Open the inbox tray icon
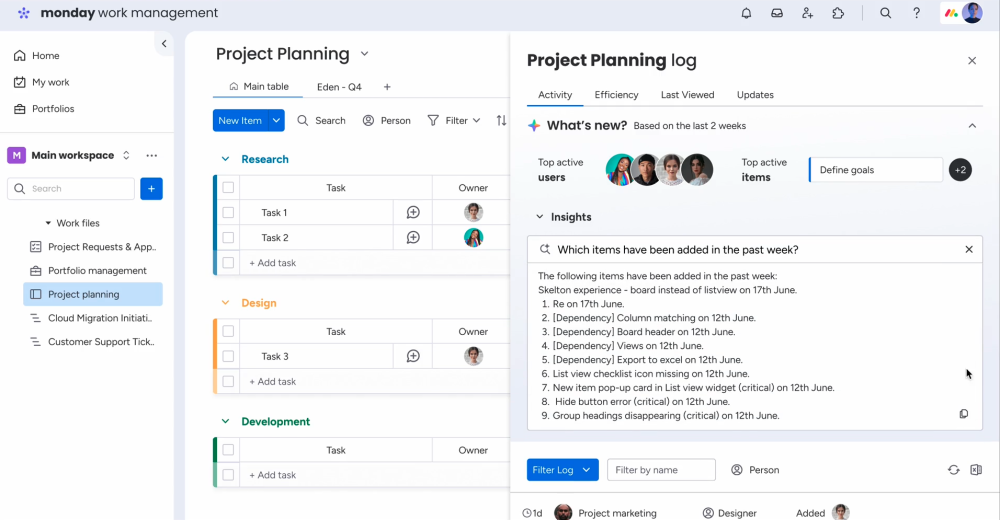 point(777,13)
